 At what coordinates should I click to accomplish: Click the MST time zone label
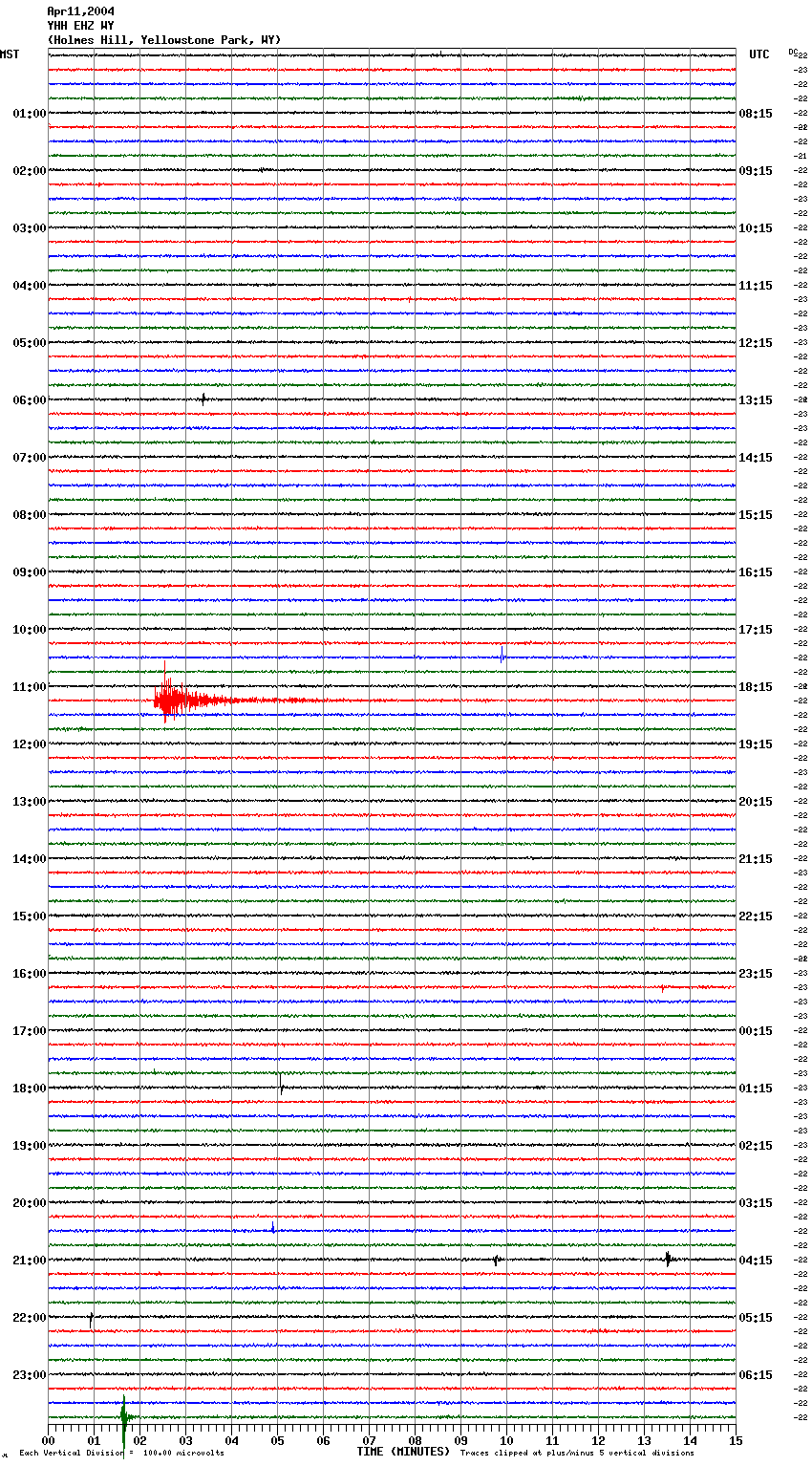(10, 54)
